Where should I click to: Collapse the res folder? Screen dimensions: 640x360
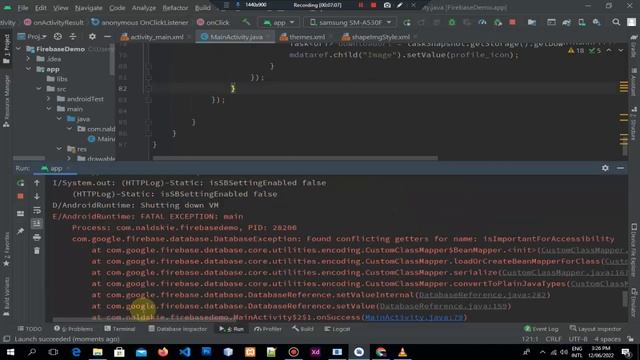pos(59,149)
